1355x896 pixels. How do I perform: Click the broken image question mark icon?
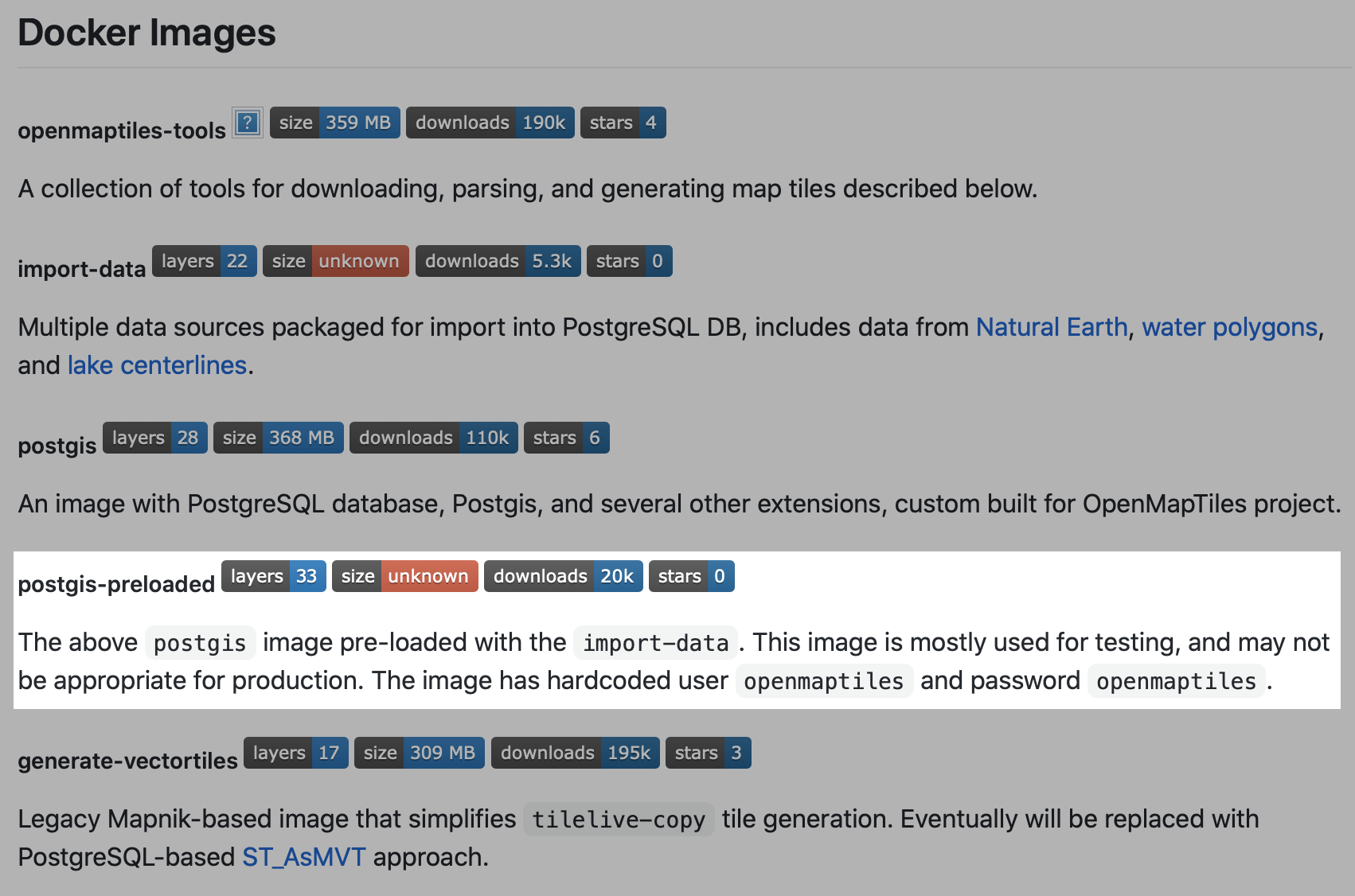[x=248, y=123]
